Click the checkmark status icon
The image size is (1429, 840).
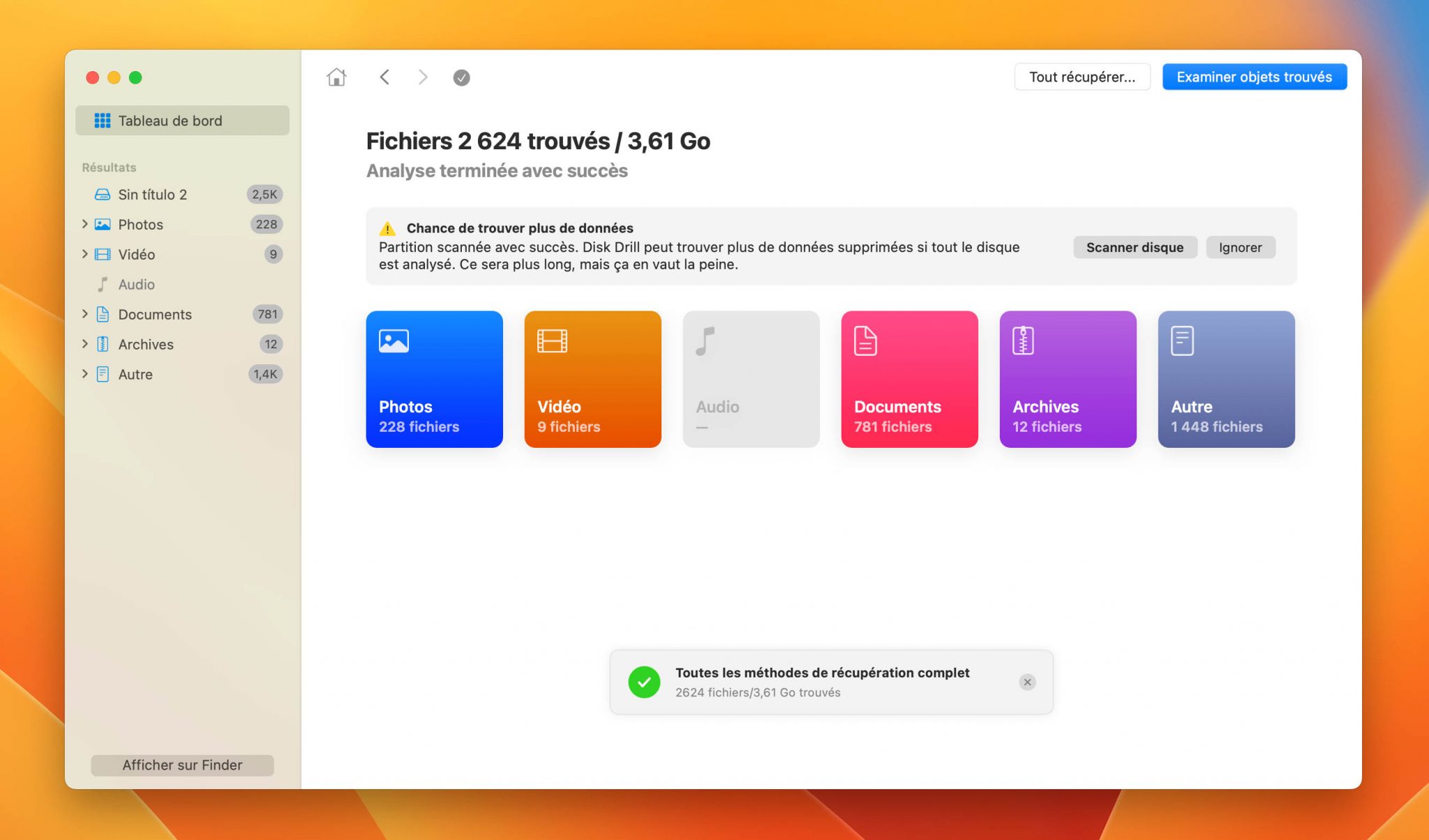point(461,77)
